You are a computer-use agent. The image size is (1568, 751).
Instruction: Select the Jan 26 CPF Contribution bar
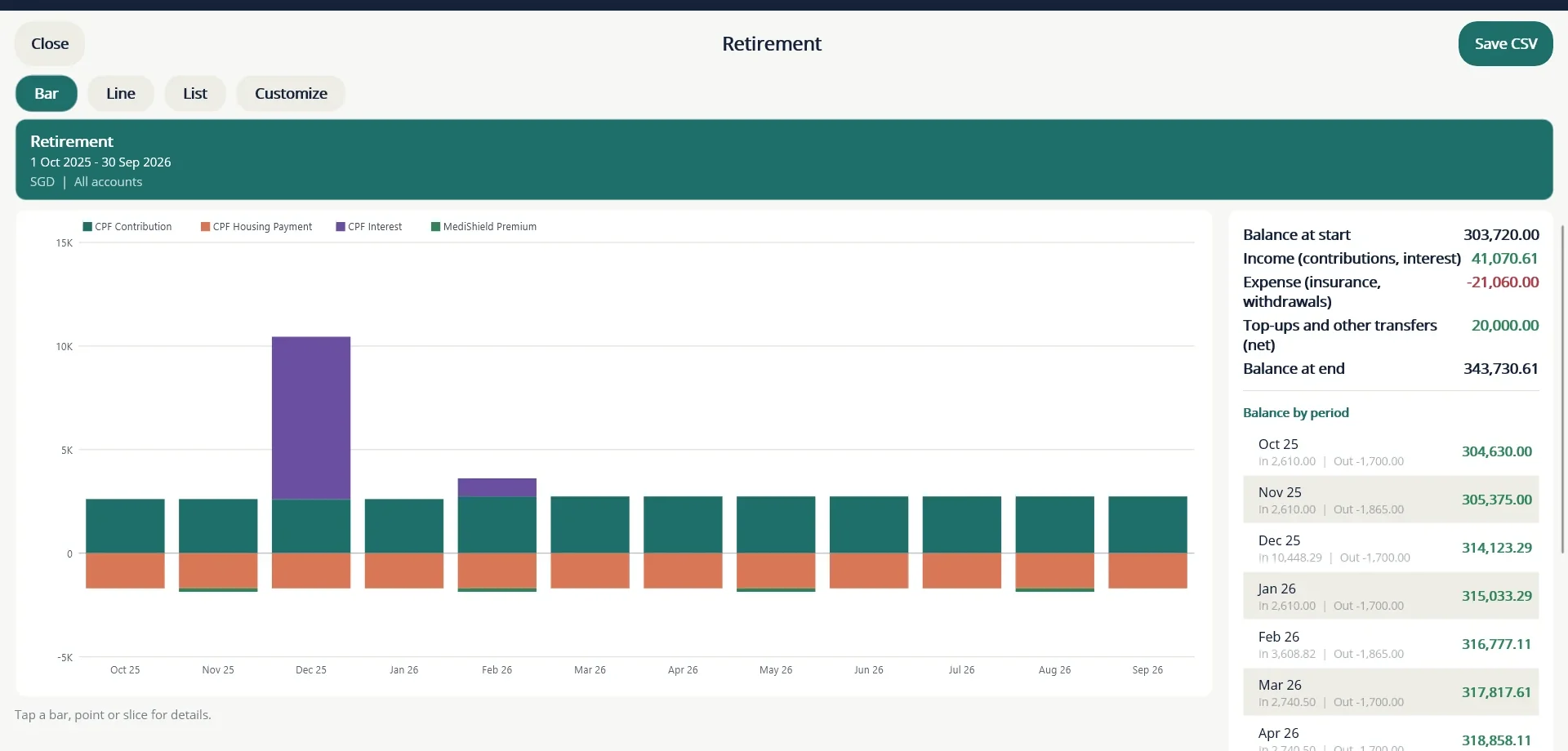tap(404, 527)
